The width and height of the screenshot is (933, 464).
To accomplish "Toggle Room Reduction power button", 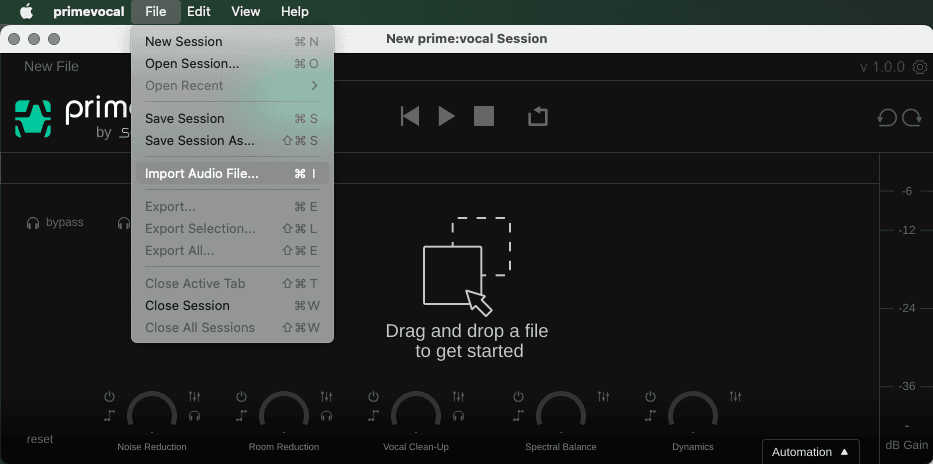I will 241,396.
